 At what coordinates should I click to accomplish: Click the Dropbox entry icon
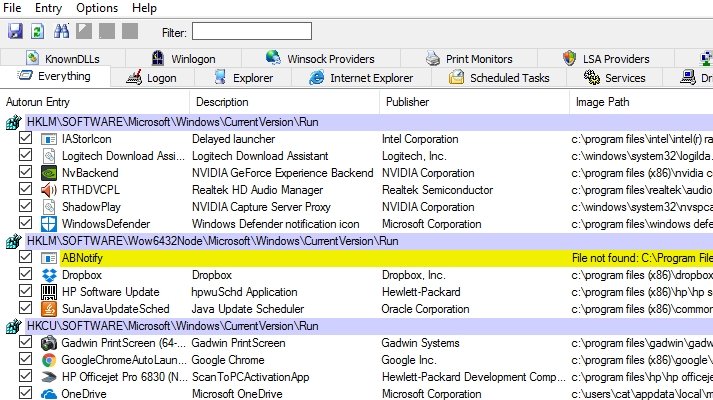point(49,275)
